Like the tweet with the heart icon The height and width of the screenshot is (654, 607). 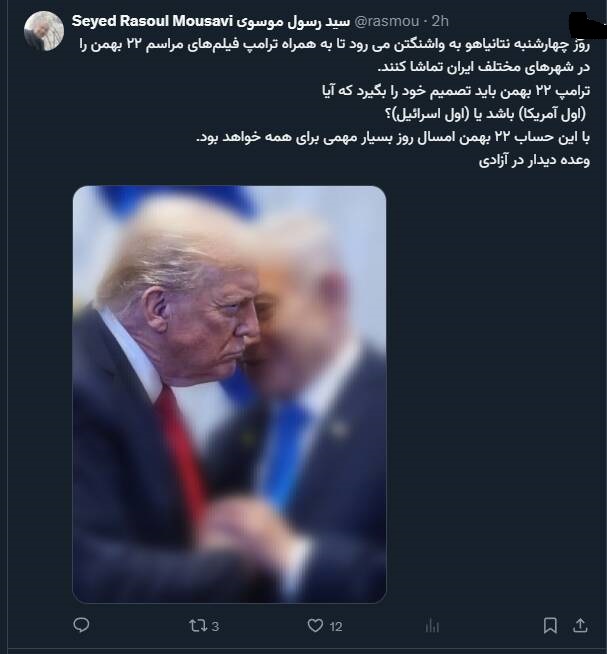[x=315, y=625]
